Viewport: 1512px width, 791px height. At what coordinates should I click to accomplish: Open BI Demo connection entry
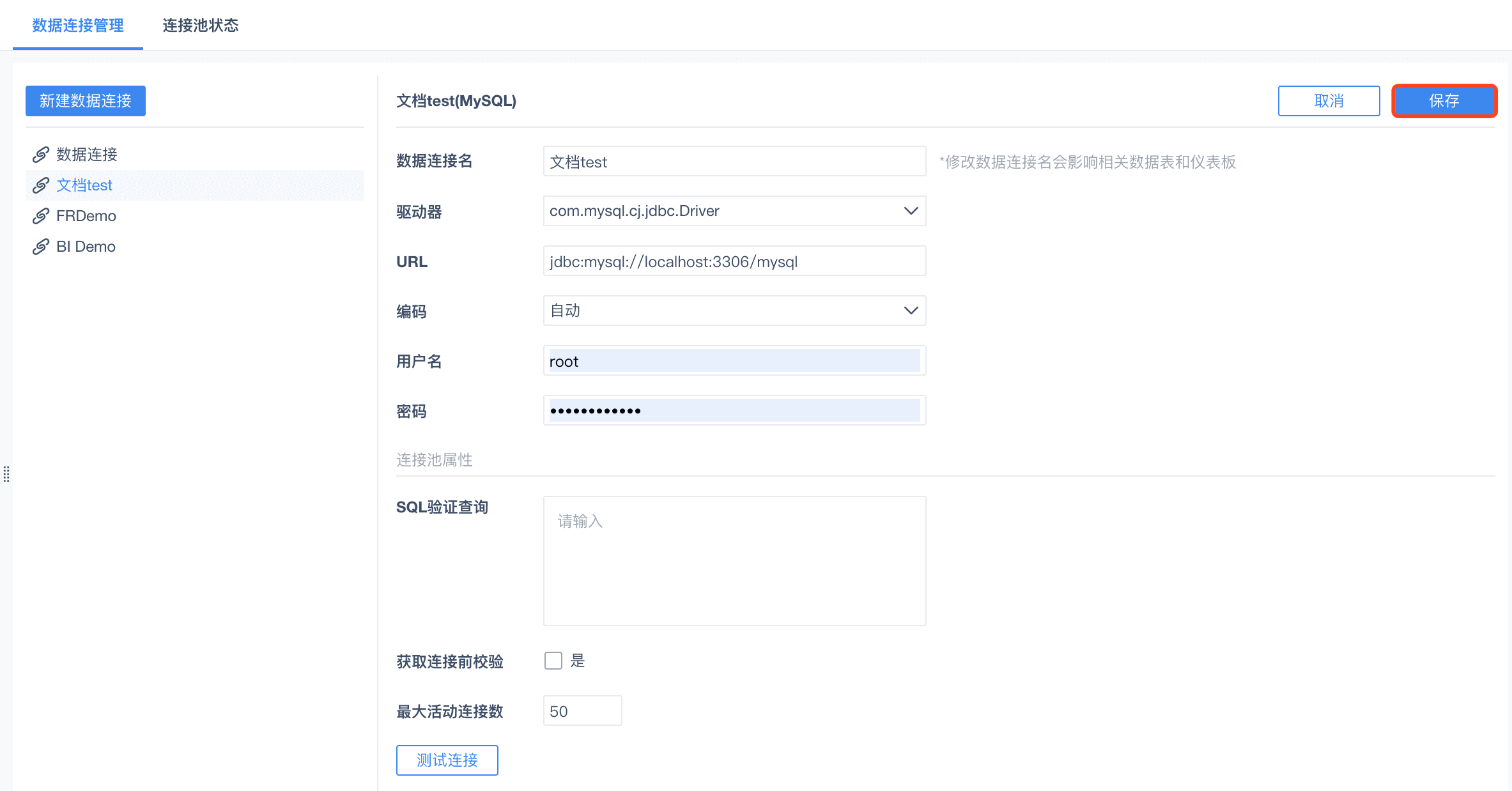click(x=86, y=247)
